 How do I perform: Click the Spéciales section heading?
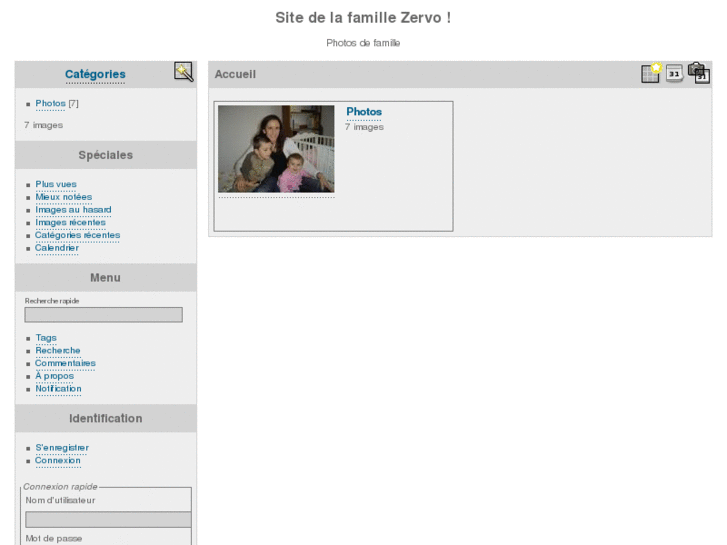tap(106, 155)
